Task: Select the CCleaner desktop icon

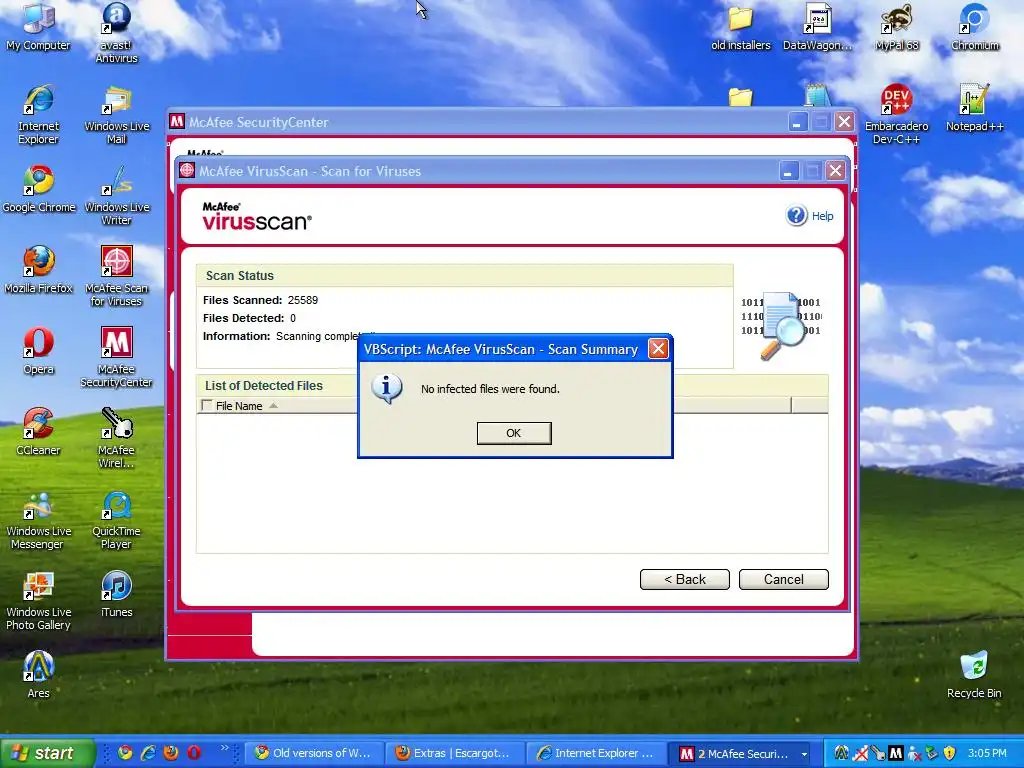Action: point(39,432)
